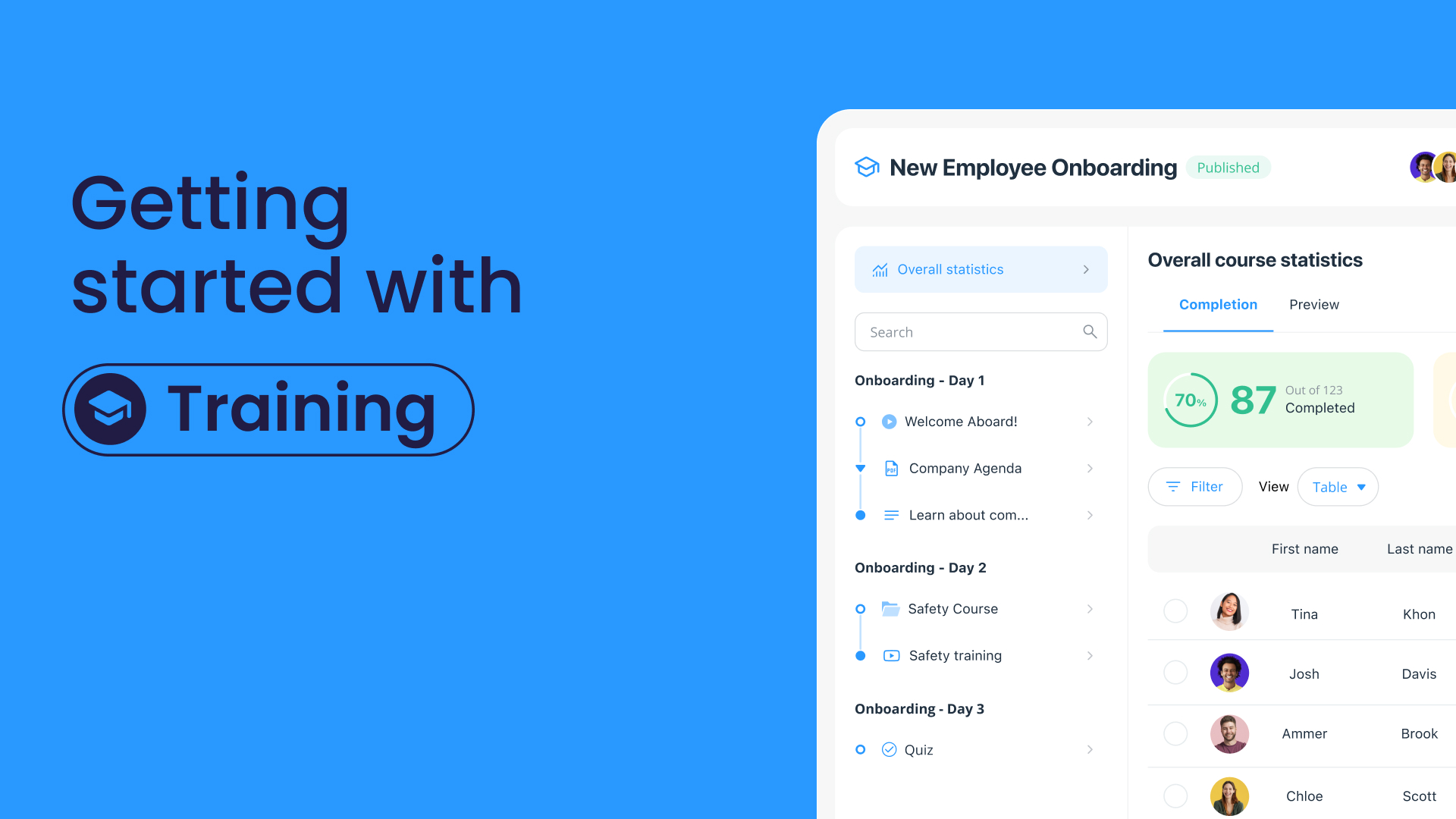This screenshot has height=819, width=1456.
Task: Select the Completion tab
Action: [1218, 305]
